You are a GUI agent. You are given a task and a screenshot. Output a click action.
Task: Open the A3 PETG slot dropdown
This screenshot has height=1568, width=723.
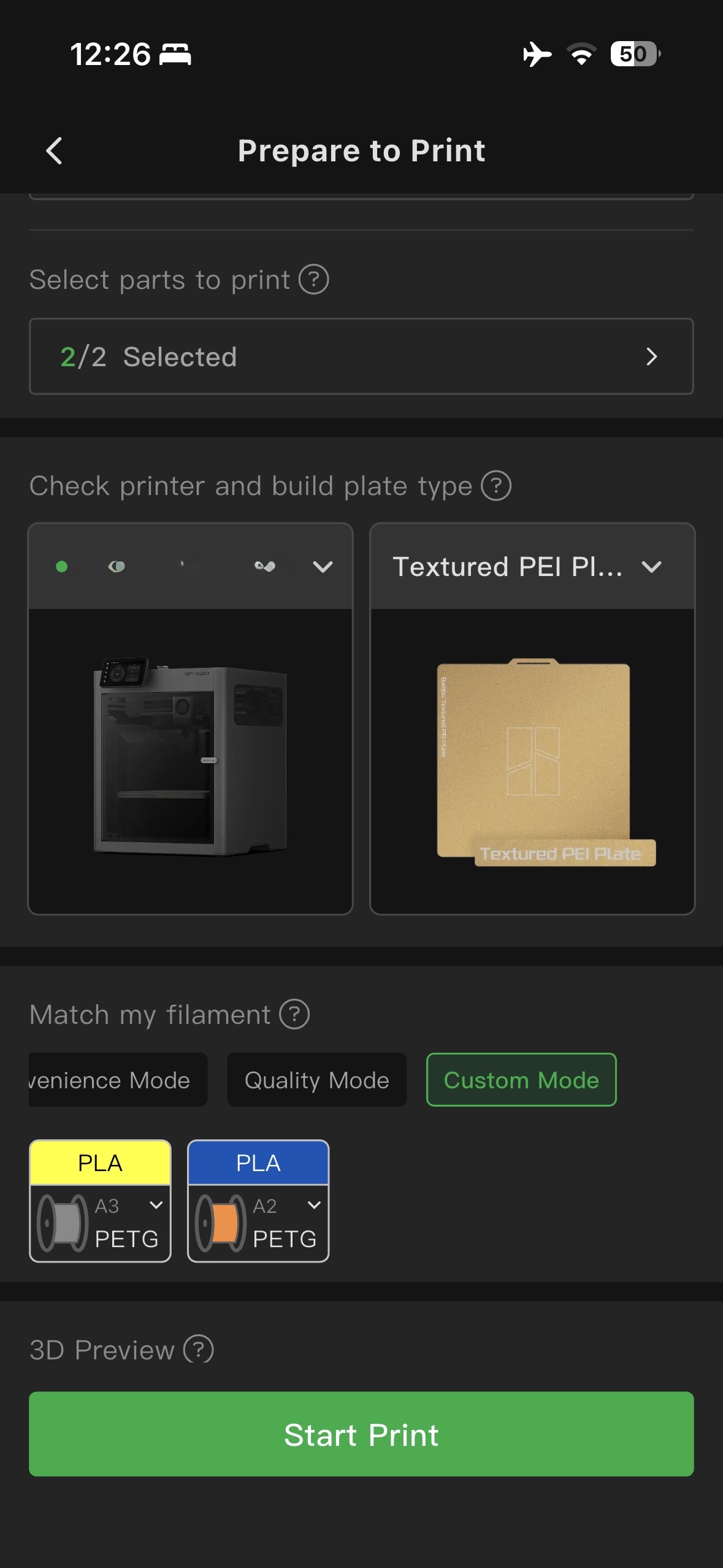click(156, 1205)
